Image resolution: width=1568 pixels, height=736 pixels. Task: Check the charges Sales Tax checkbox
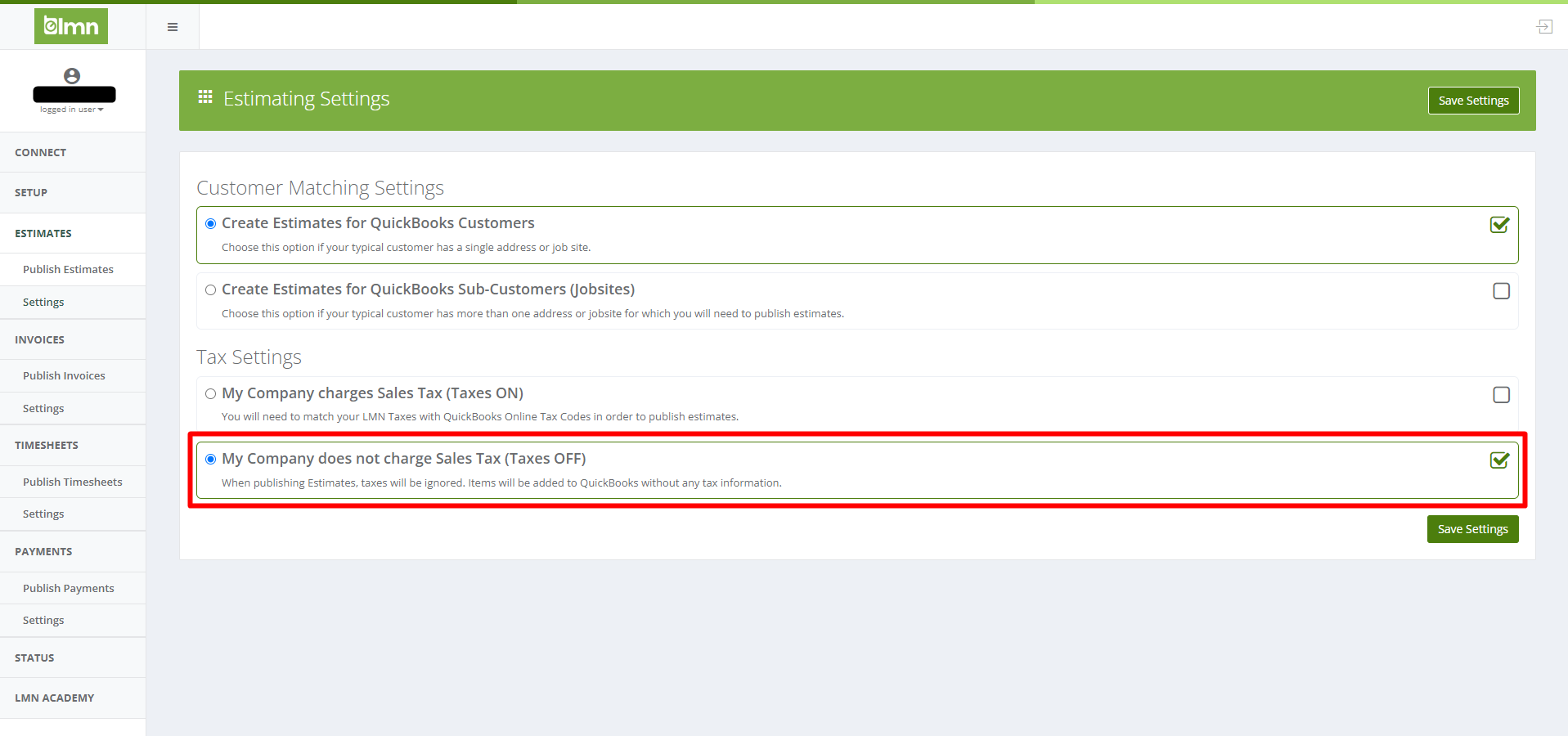[x=1501, y=395]
